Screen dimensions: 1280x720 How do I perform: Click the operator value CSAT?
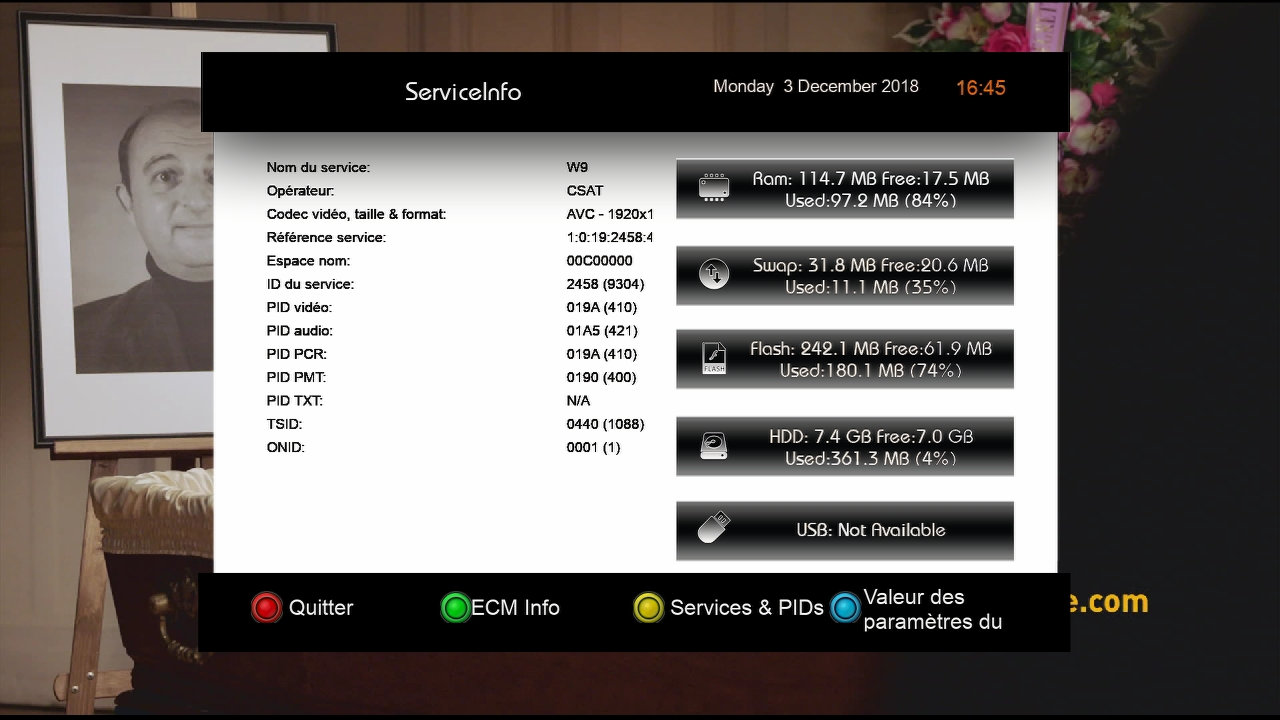pos(585,190)
